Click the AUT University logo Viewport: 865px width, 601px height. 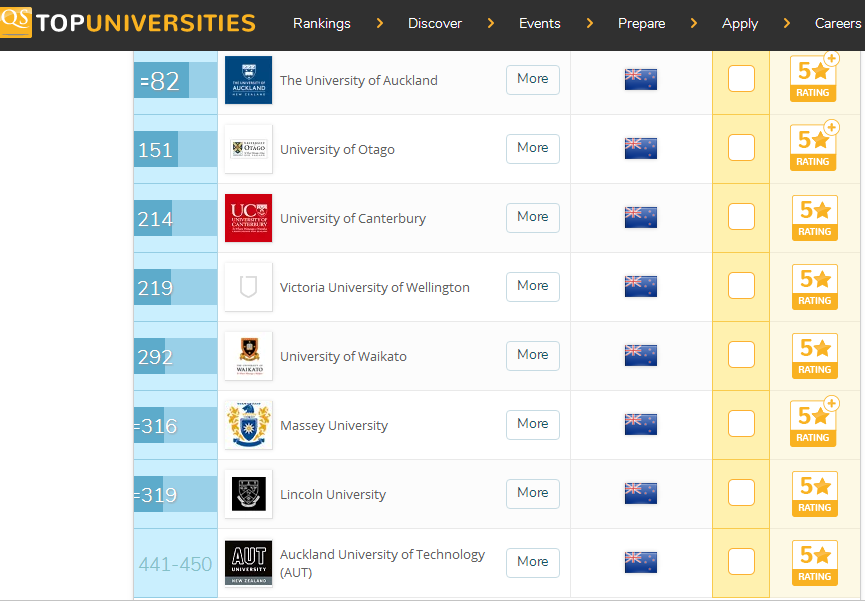click(248, 563)
